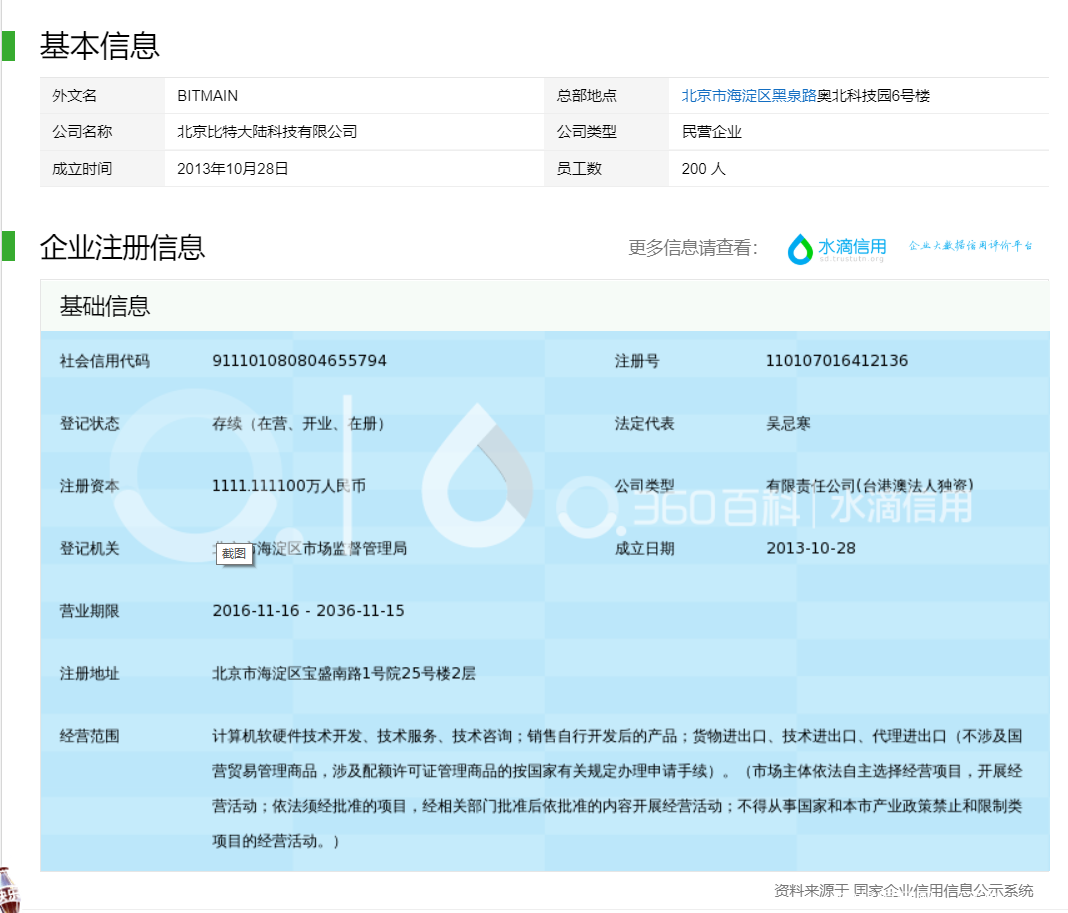
Task: Select legal representative 吴忌寒
Action: (789, 424)
